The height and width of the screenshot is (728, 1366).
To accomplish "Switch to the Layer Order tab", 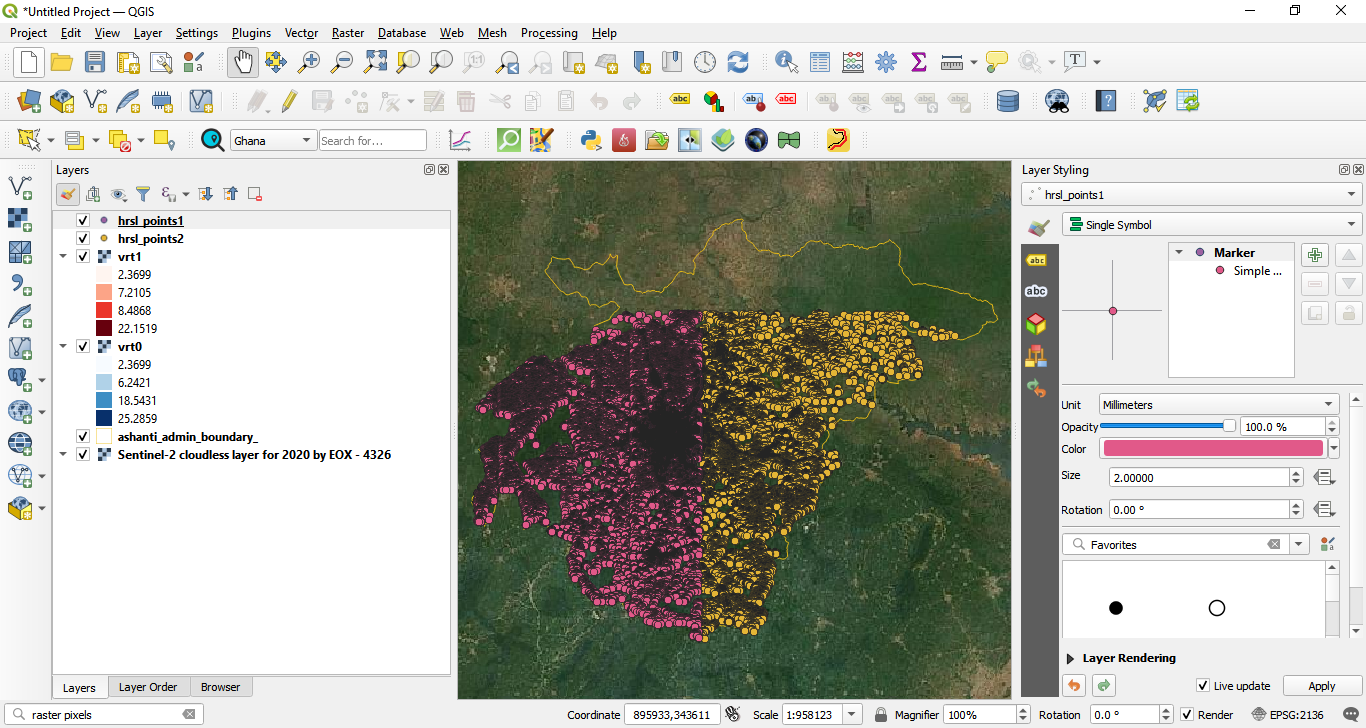I will coord(148,687).
